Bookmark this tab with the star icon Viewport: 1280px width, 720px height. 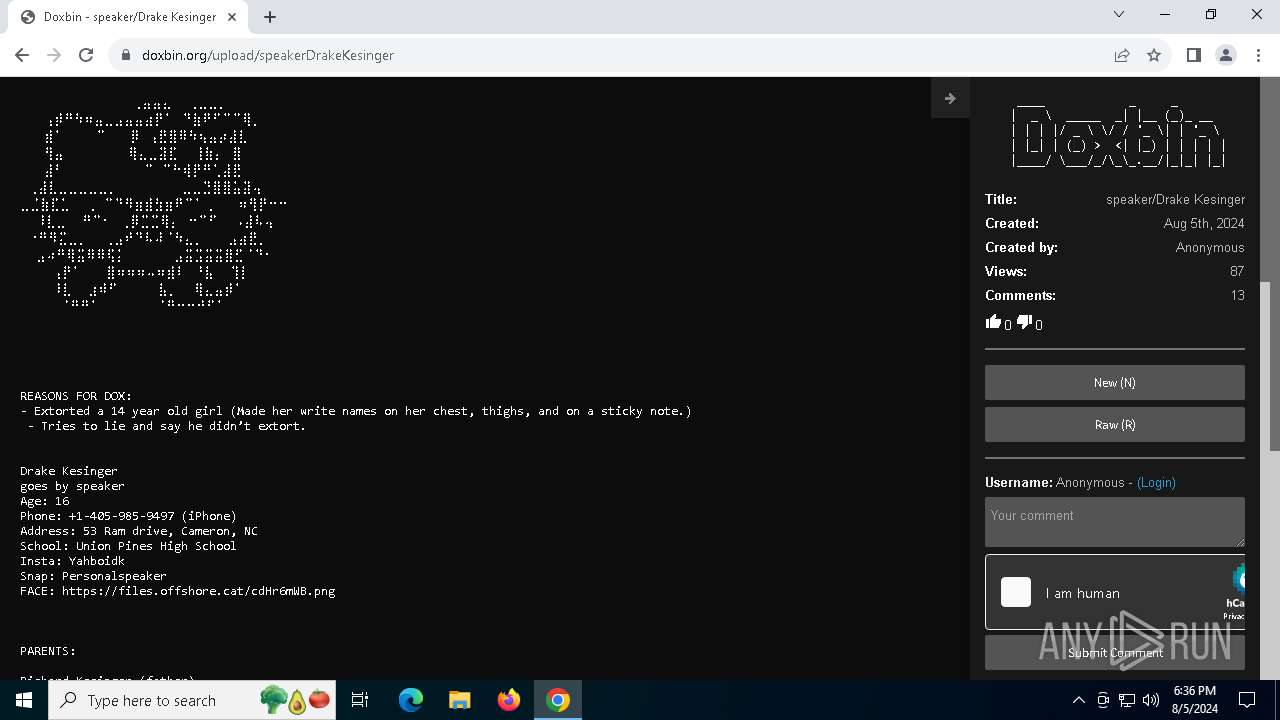[1154, 55]
